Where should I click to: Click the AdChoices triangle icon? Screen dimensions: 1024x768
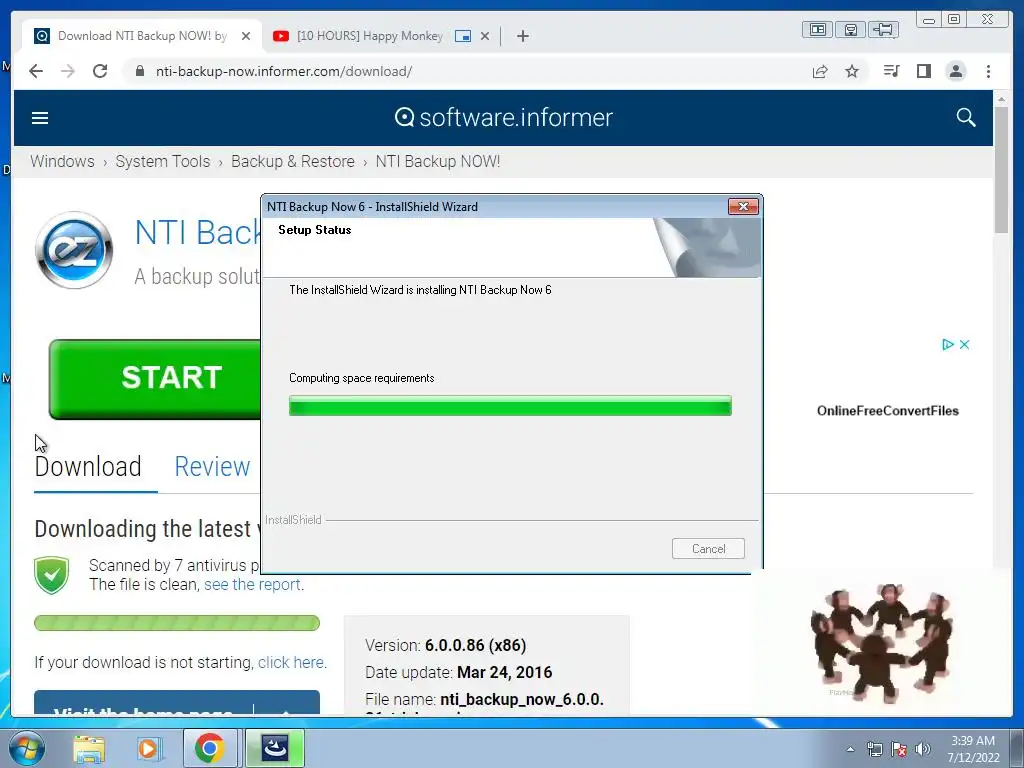(x=948, y=344)
